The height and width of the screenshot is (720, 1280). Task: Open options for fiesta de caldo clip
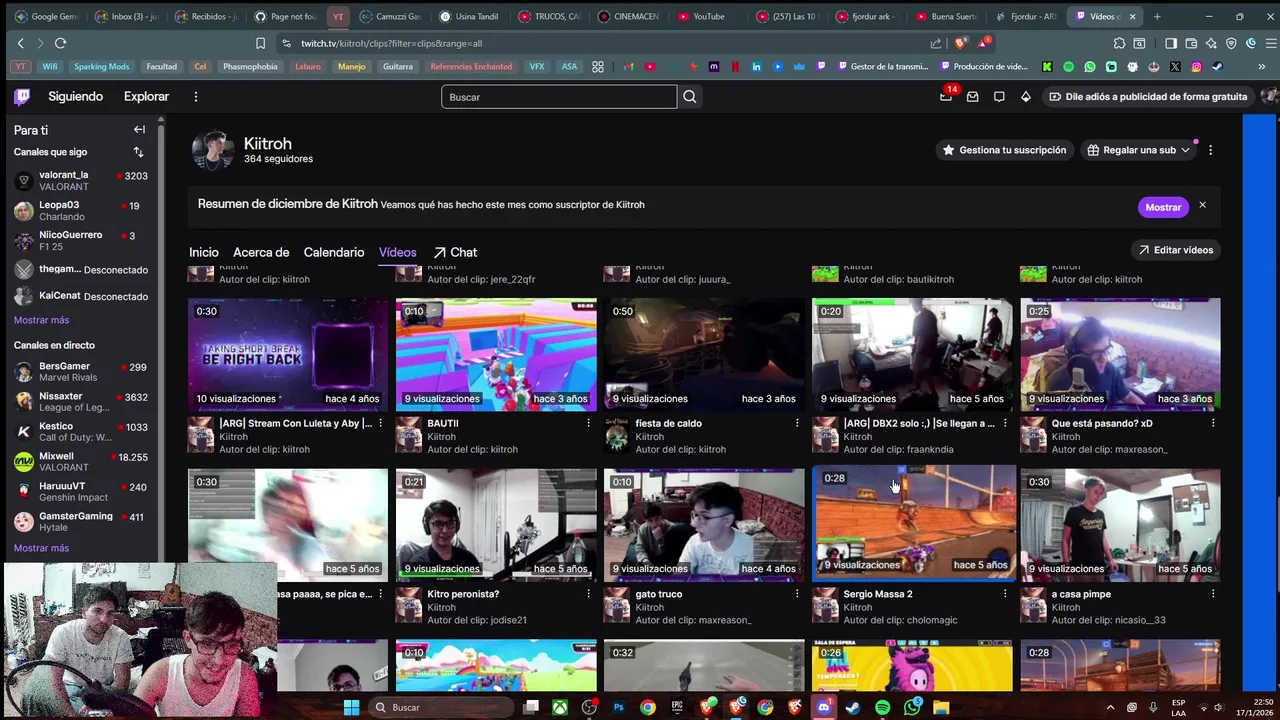tap(796, 424)
